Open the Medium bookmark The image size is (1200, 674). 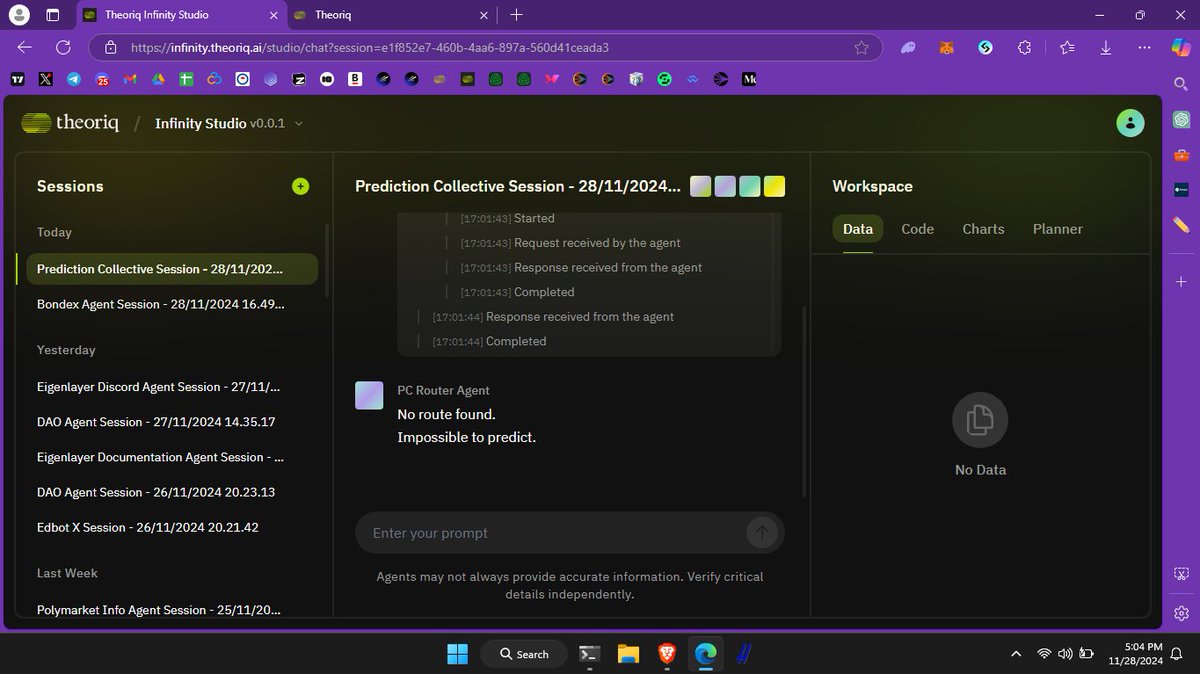tap(749, 79)
